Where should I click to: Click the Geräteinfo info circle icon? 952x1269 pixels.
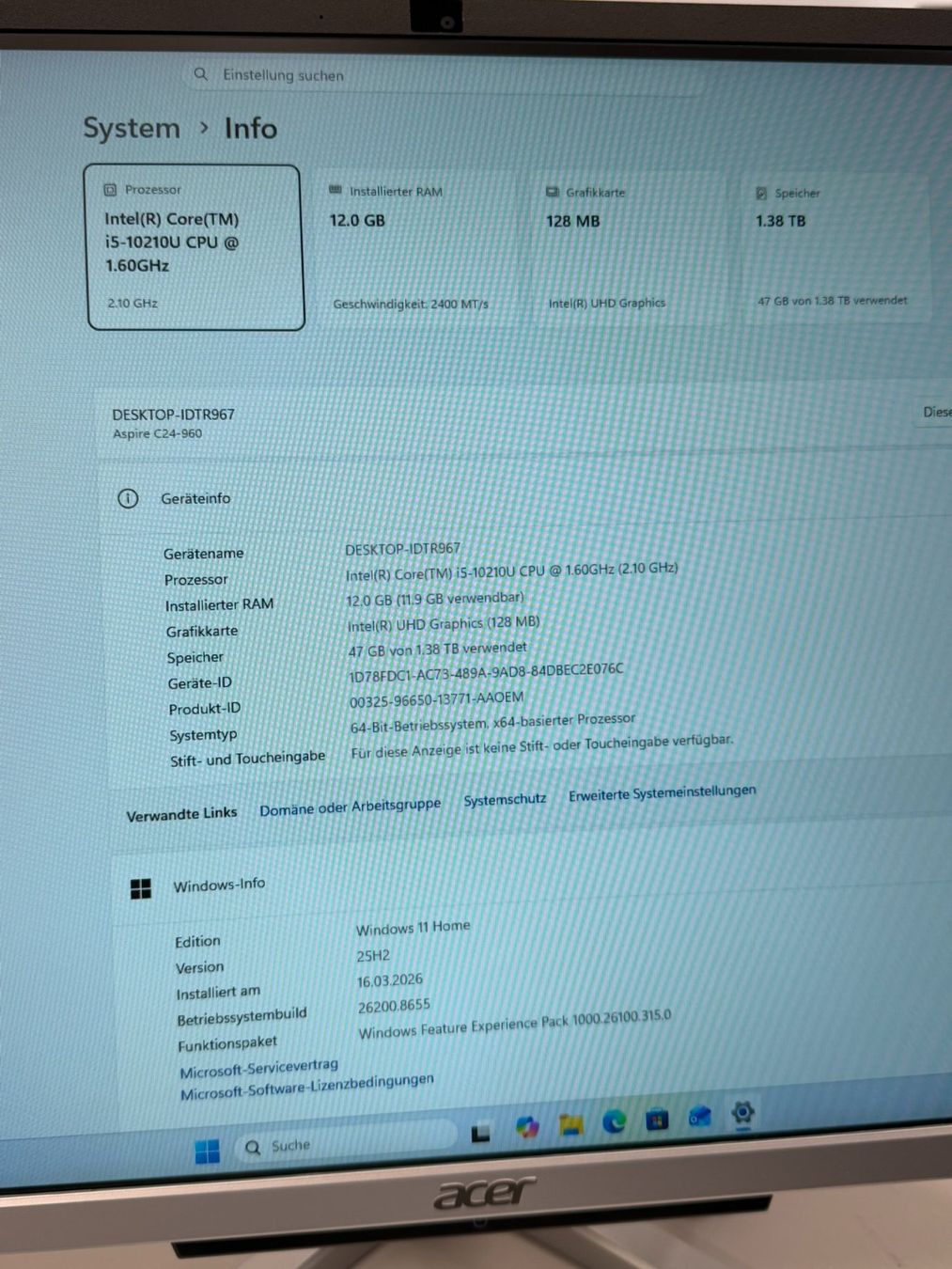128,498
